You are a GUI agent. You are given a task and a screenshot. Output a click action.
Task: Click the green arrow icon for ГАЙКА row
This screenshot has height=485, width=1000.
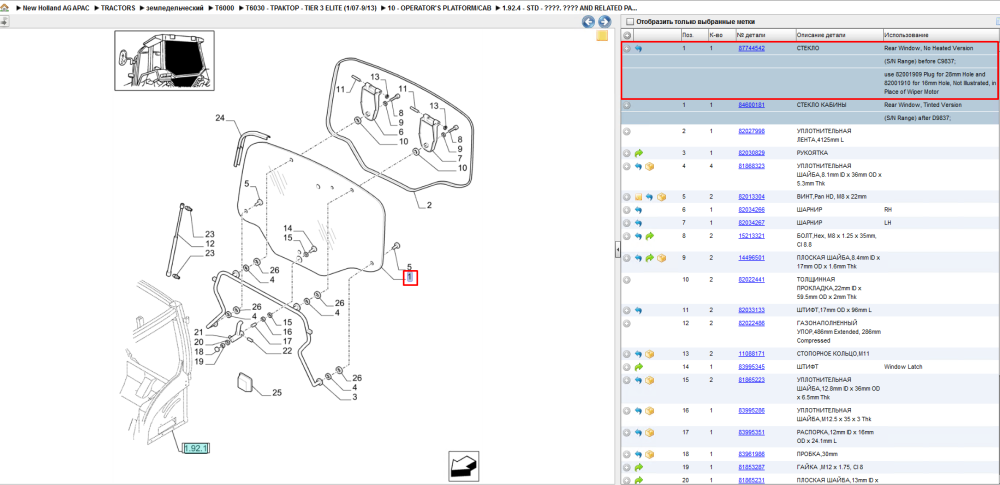coord(638,467)
